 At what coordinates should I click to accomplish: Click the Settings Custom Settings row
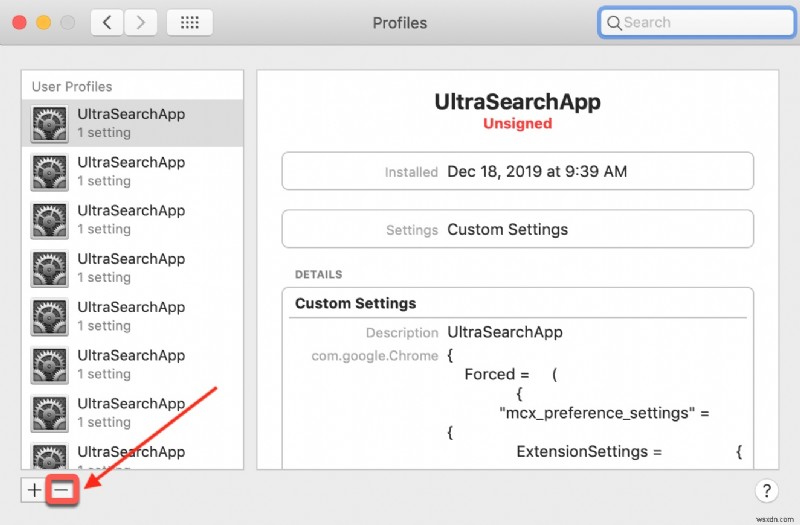click(517, 229)
